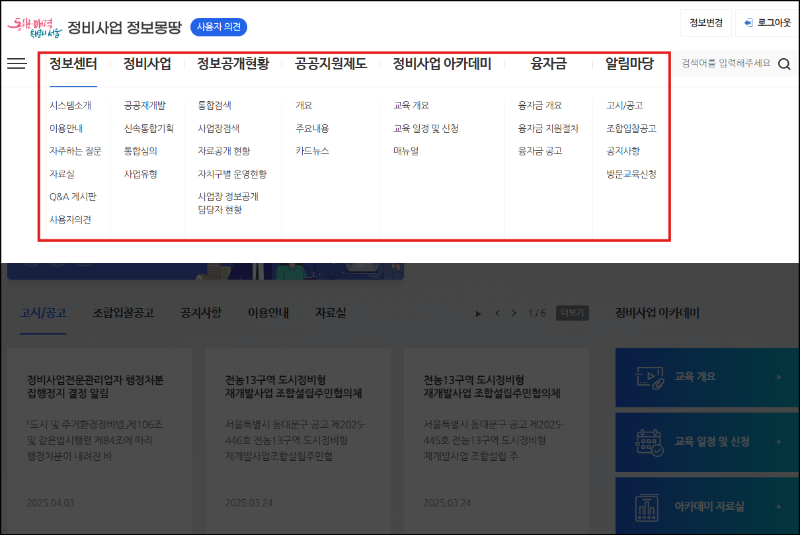The image size is (800, 535).
Task: Open 정비사업전문관리업자 행정처분 notice card
Action: pyautogui.click(x=100, y=441)
